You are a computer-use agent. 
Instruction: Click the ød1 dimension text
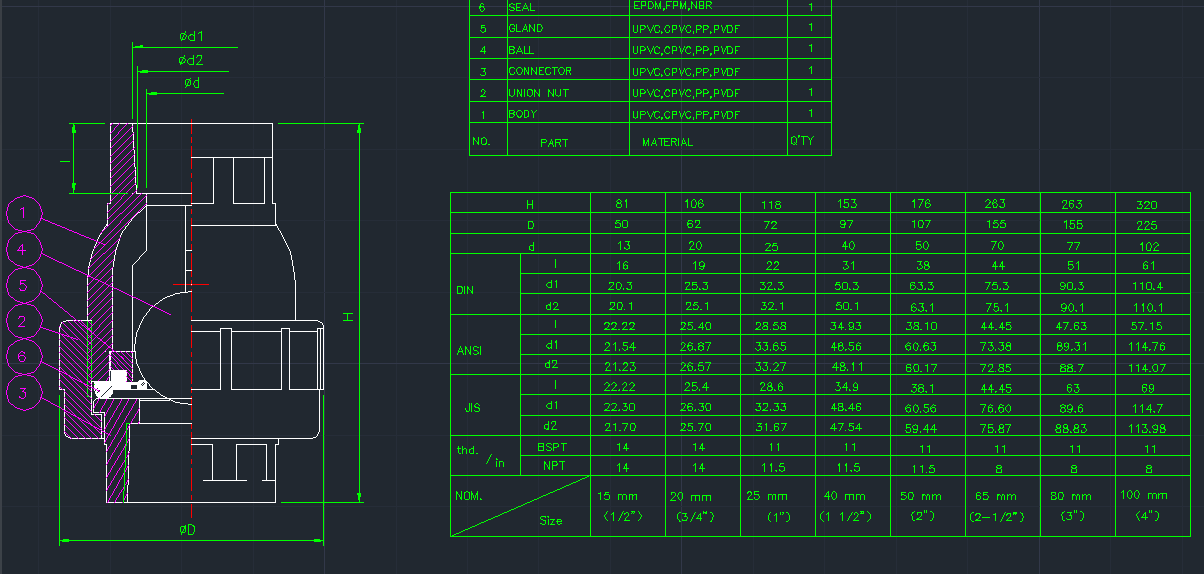tap(191, 36)
